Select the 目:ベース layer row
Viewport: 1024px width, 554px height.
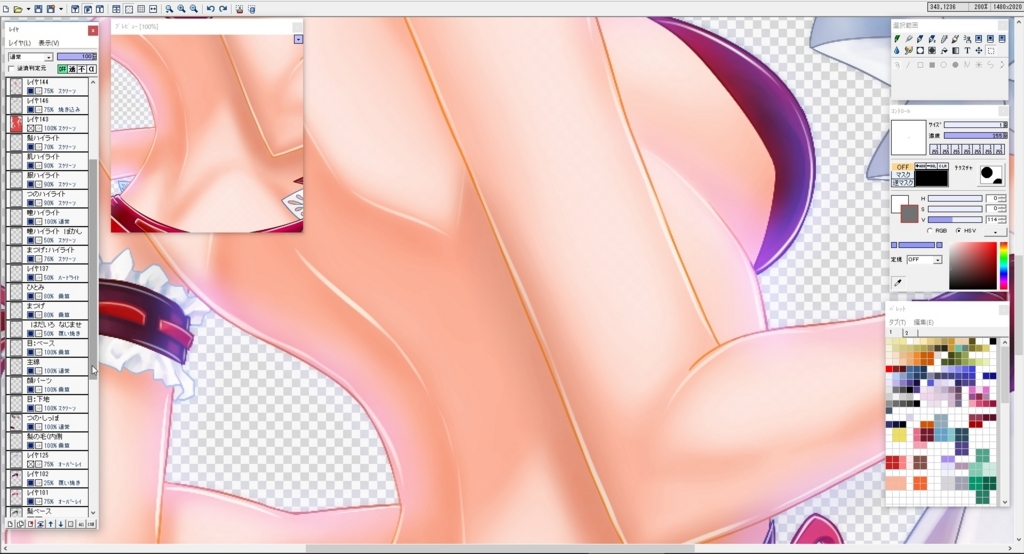[x=47, y=348]
